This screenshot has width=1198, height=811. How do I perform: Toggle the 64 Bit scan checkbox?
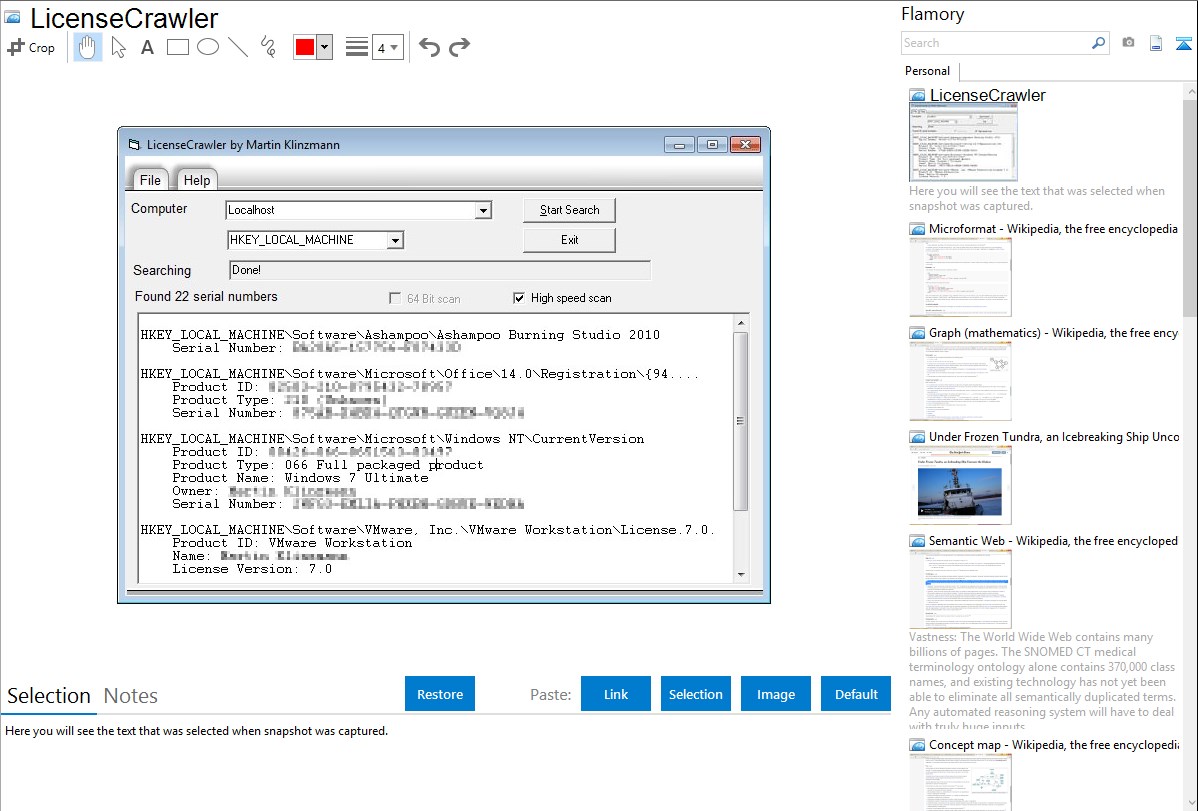coord(395,298)
